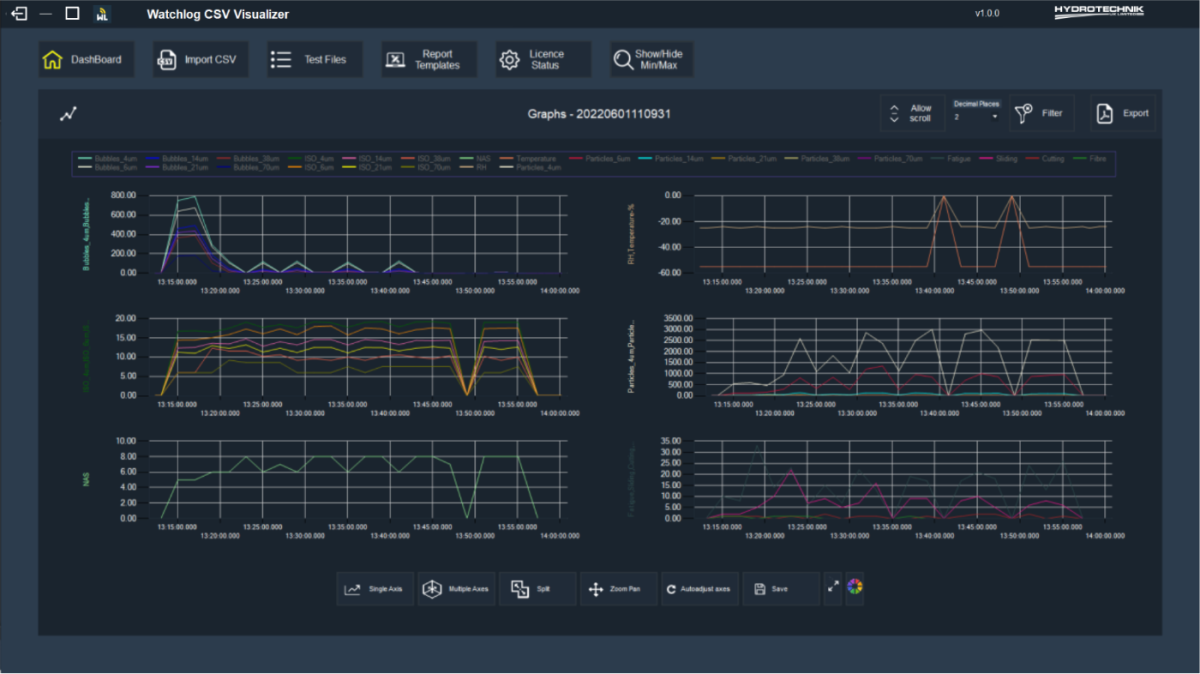Click inside the Fatigue/Sliding/Cutting chart
The height and width of the screenshot is (674, 1200).
(903, 479)
